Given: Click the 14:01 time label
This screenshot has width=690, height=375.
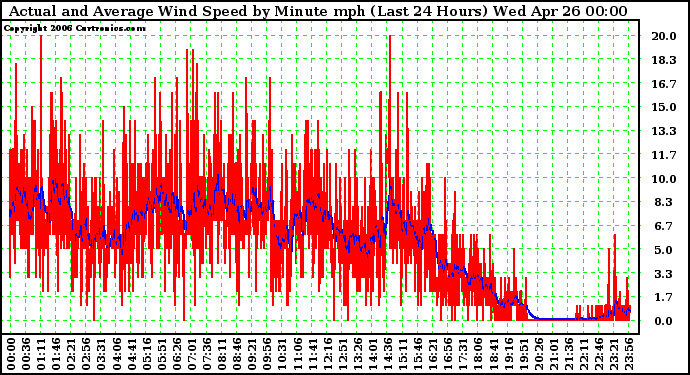Looking at the screenshot, I should [x=372, y=354].
